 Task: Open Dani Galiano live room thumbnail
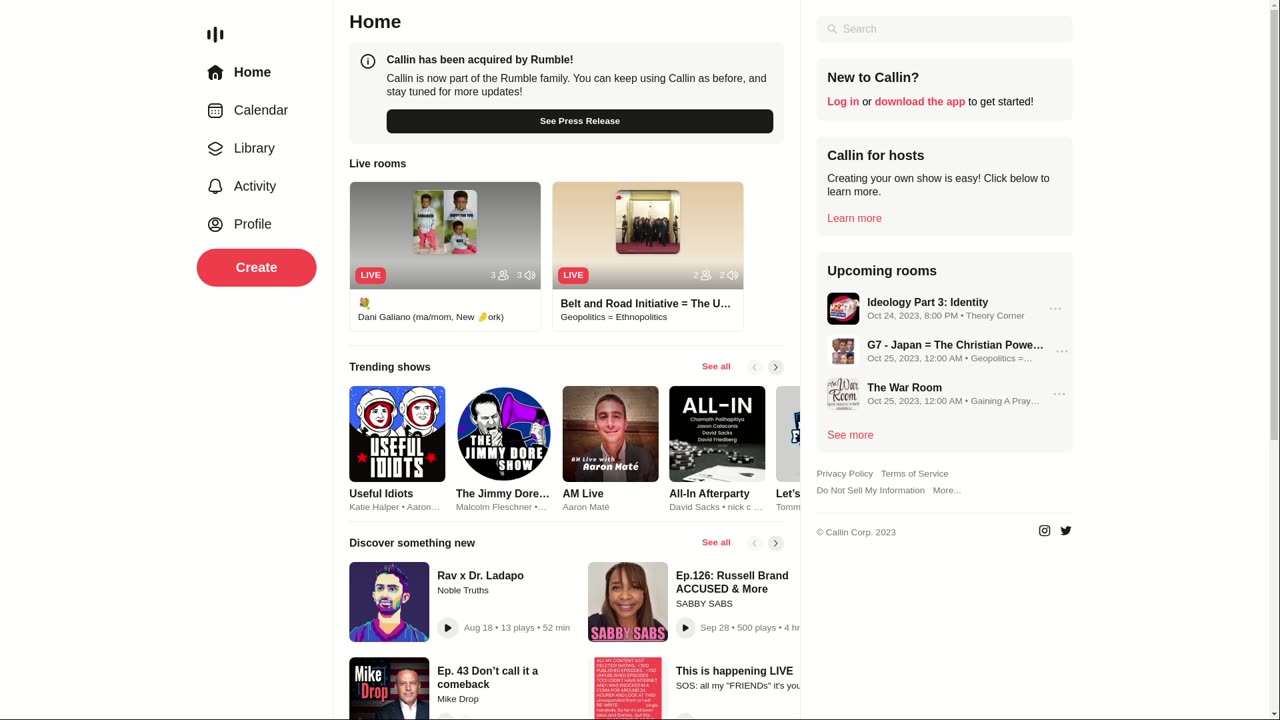445,236
